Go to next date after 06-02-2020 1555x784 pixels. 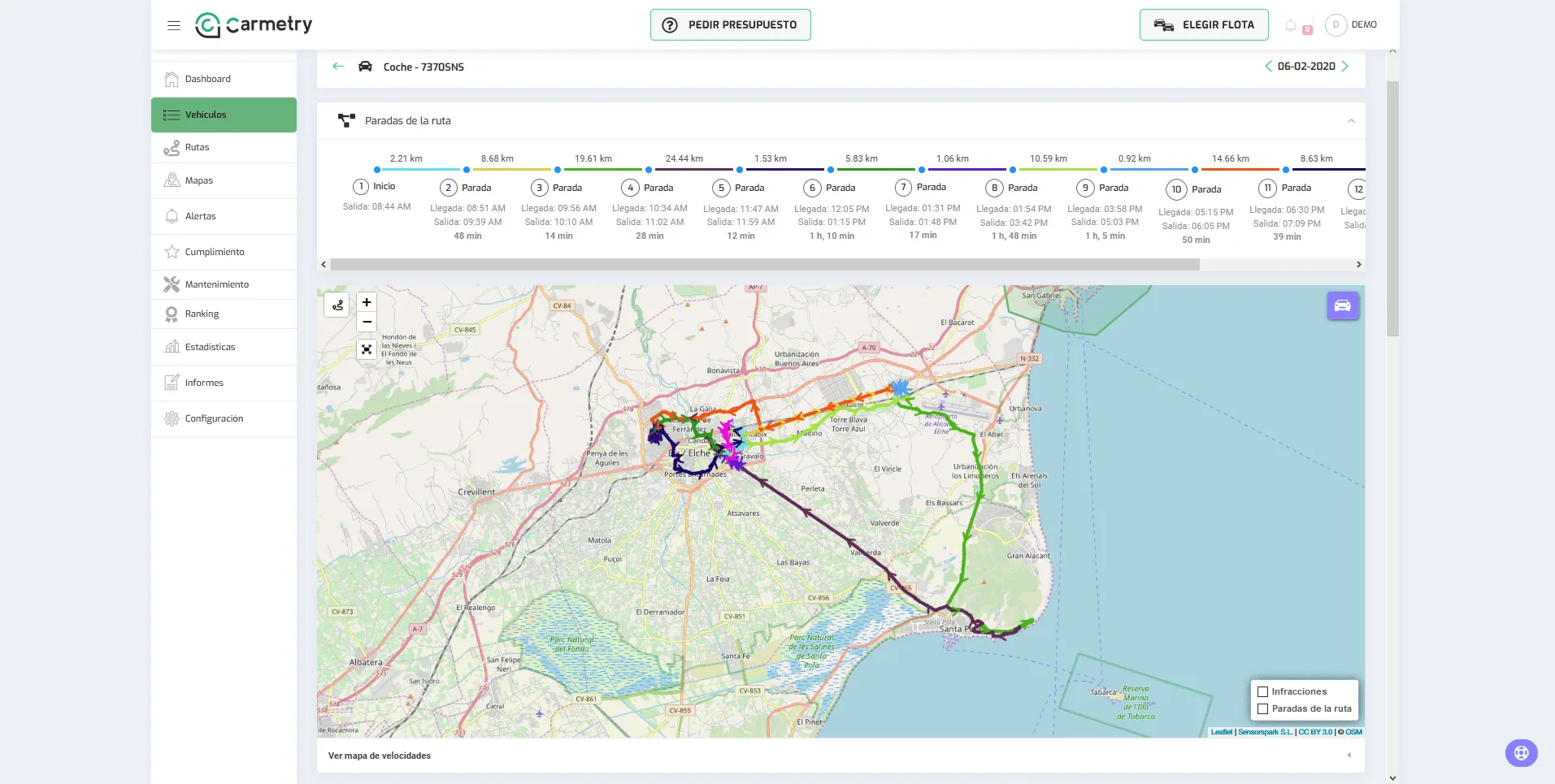[x=1345, y=67]
